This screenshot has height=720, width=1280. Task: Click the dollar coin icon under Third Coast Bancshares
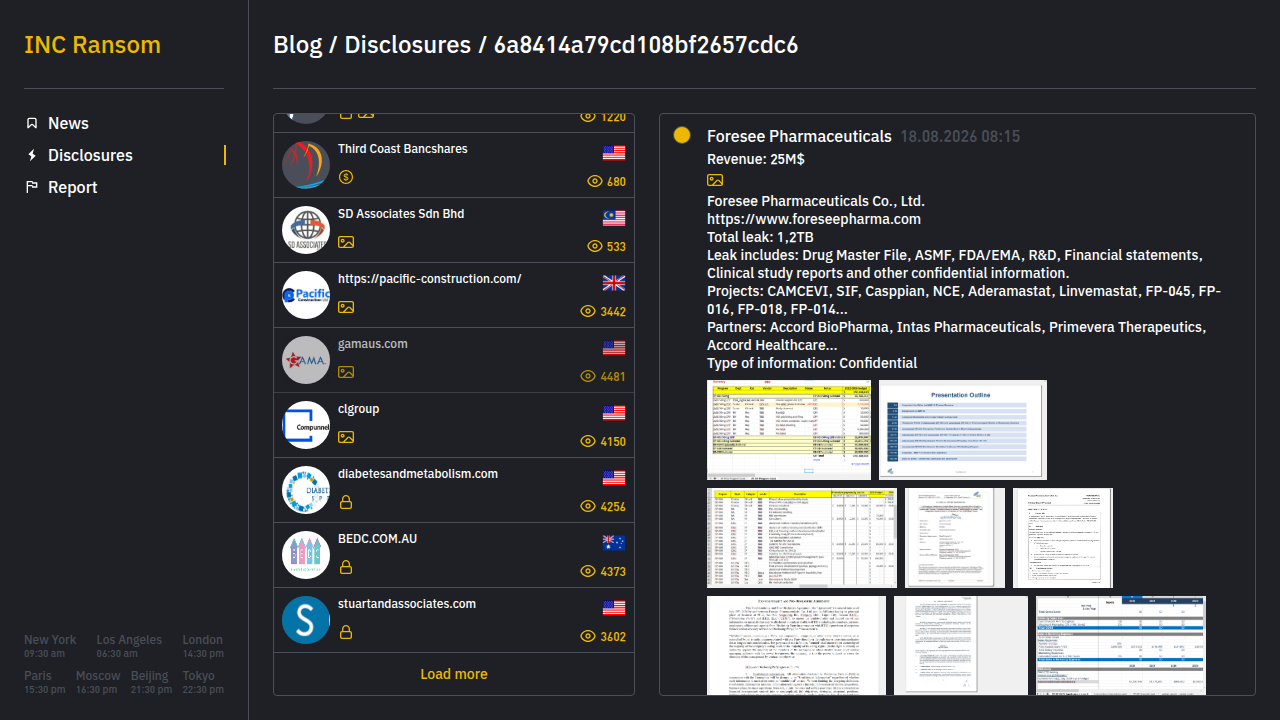tap(346, 177)
